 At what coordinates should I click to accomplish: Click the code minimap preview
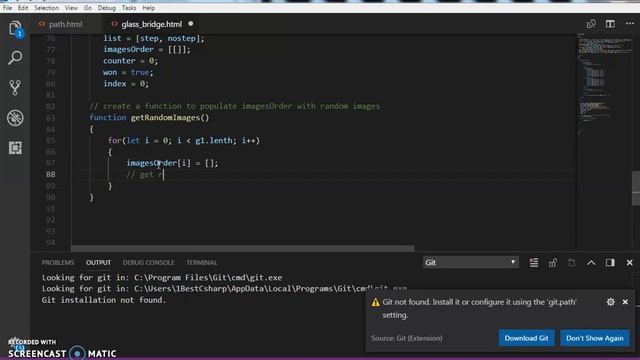[605, 84]
